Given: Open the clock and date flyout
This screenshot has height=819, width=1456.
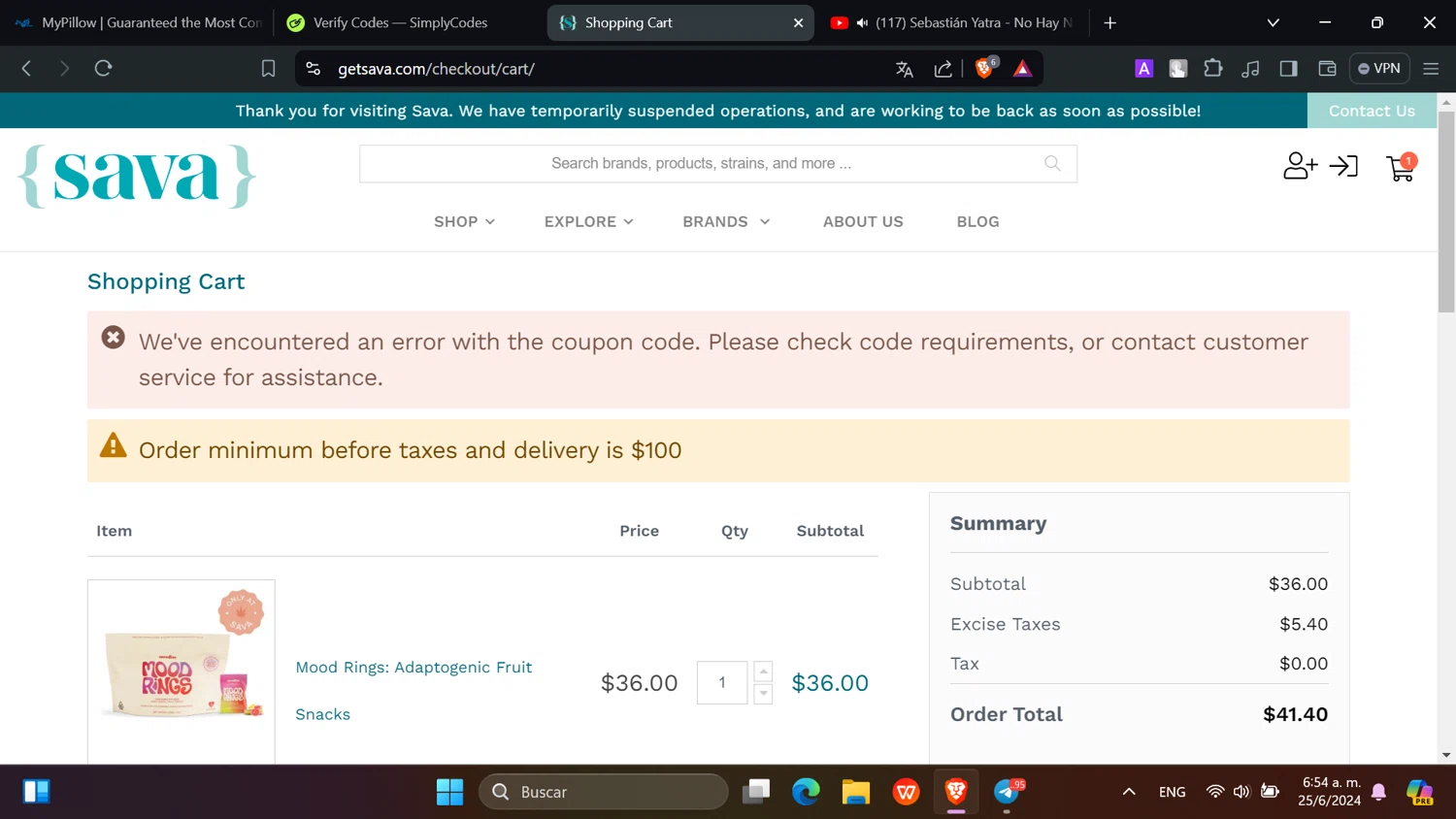Looking at the screenshot, I should tap(1331, 792).
